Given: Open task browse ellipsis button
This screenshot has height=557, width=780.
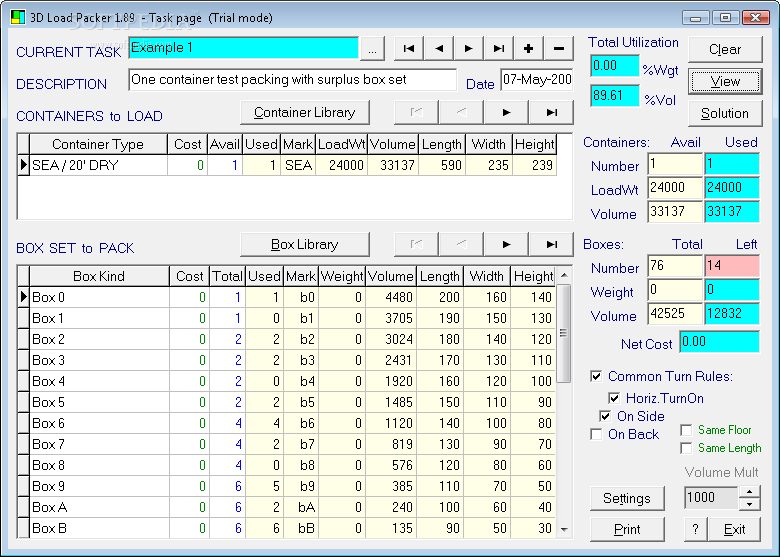Looking at the screenshot, I should (372, 49).
